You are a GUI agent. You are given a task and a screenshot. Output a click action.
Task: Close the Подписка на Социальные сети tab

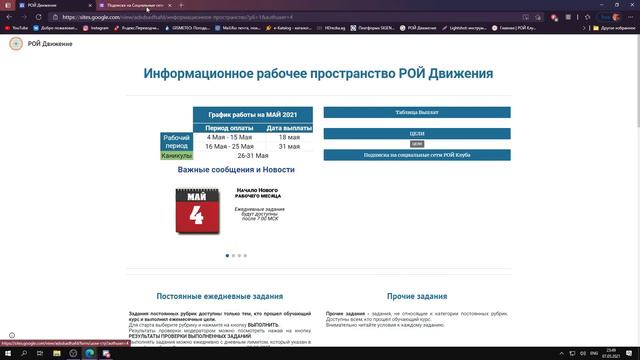pyautogui.click(x=170, y=5)
